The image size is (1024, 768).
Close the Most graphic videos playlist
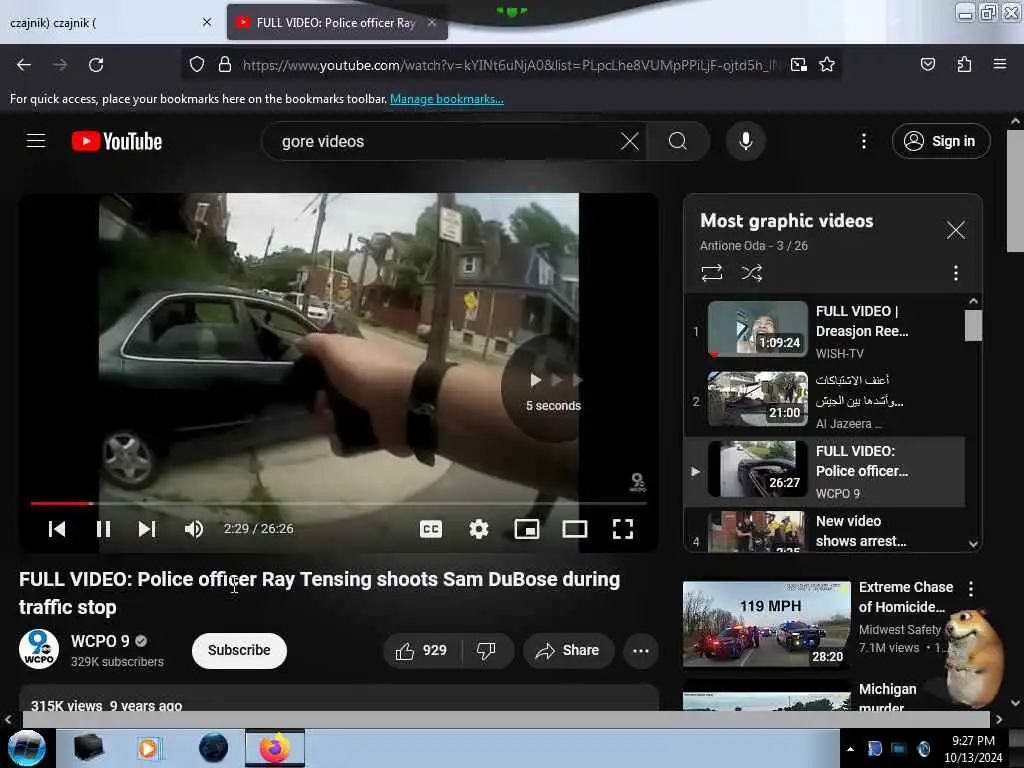[955, 230]
